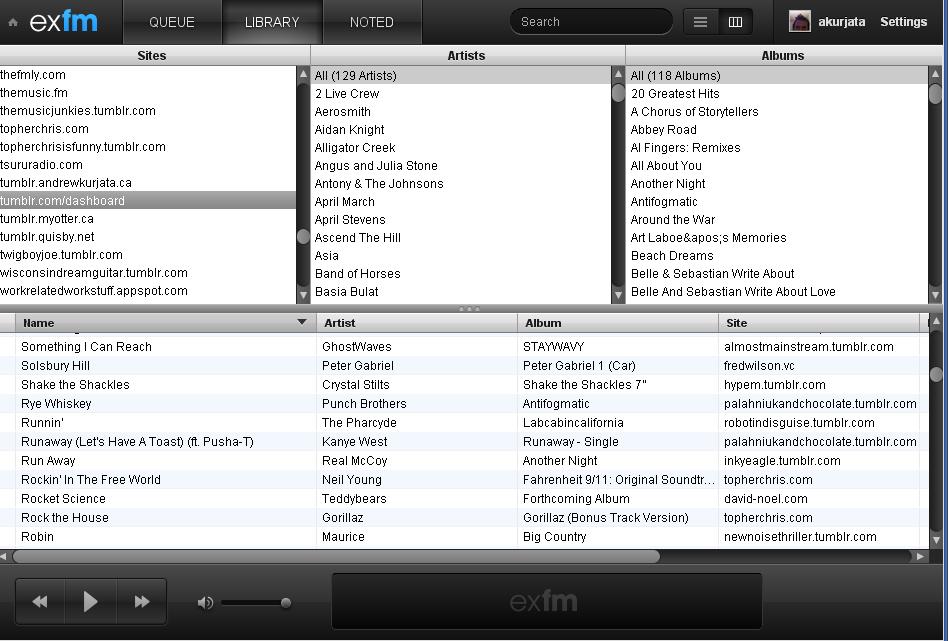Click the horizontal scrollbar left arrow
The width and height of the screenshot is (948, 641).
coord(5,556)
